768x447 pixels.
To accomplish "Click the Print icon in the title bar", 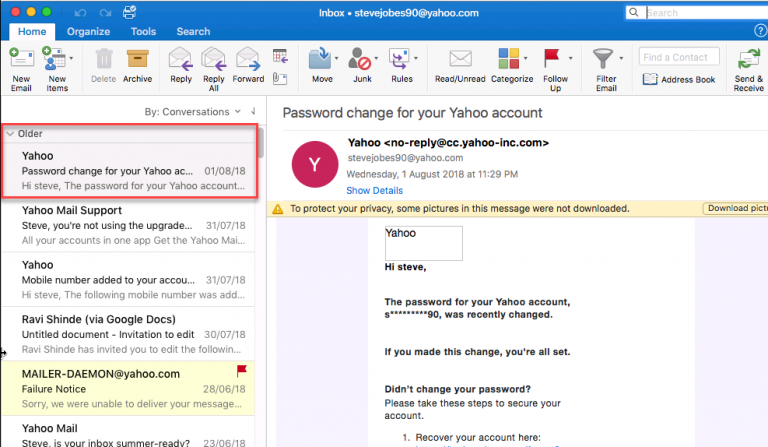I will (x=129, y=12).
